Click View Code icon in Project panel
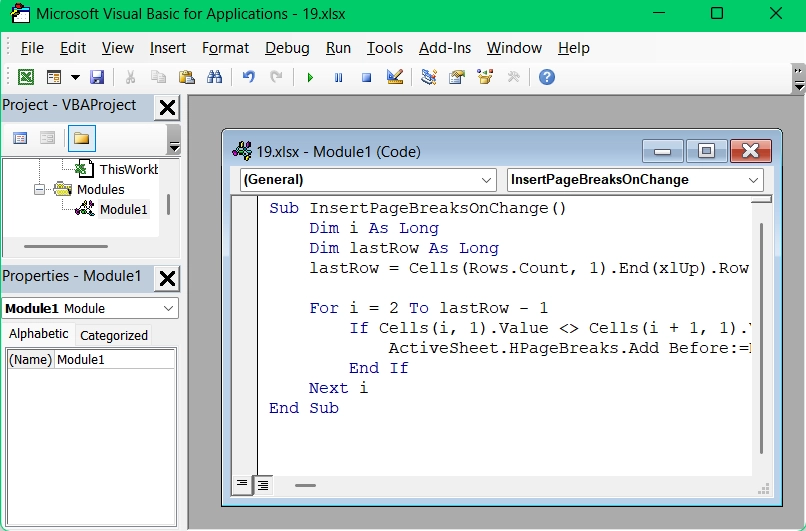 click(x=20, y=138)
